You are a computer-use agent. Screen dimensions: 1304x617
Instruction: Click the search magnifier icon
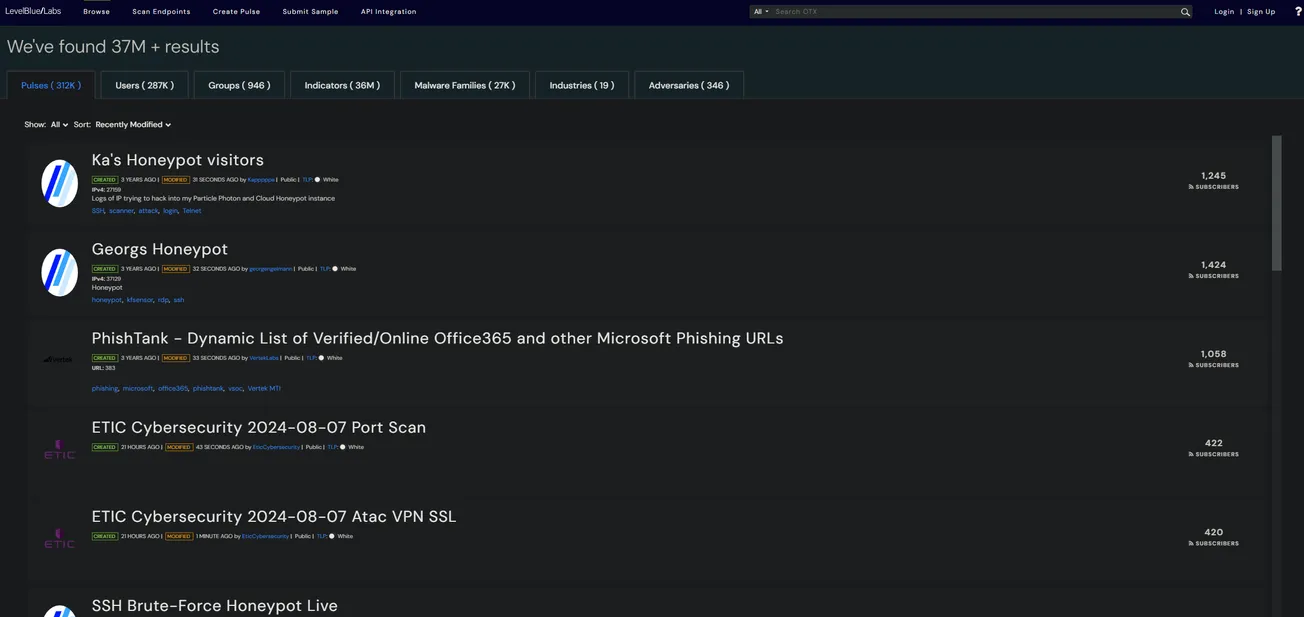[1185, 11]
